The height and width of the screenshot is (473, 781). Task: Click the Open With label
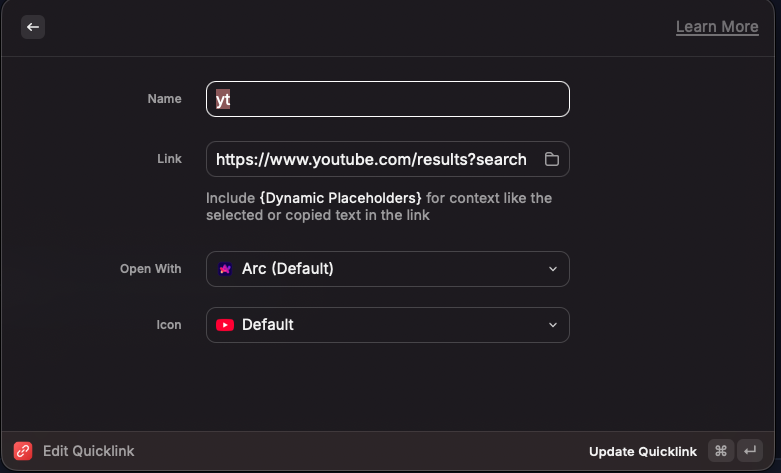point(150,269)
